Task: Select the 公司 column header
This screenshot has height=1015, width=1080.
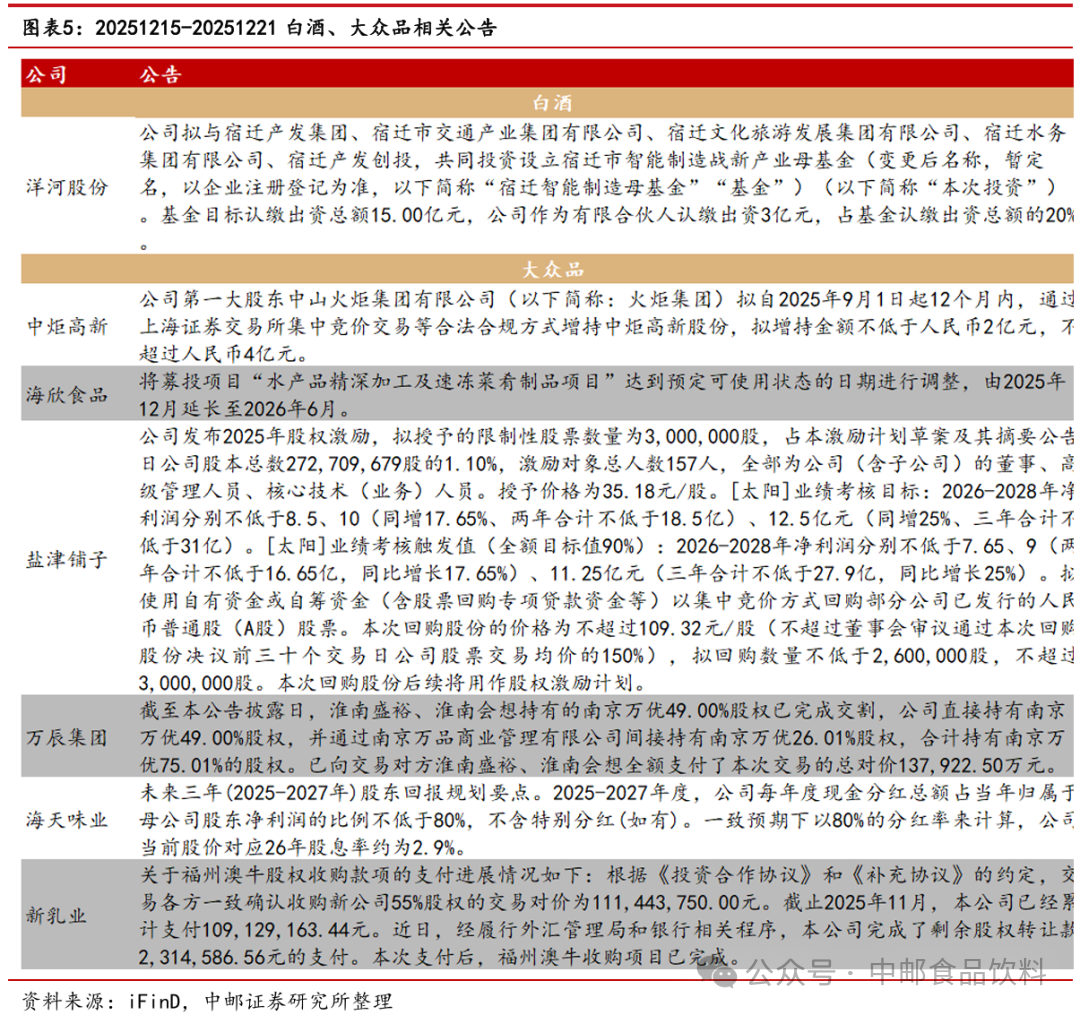Action: tap(45, 72)
